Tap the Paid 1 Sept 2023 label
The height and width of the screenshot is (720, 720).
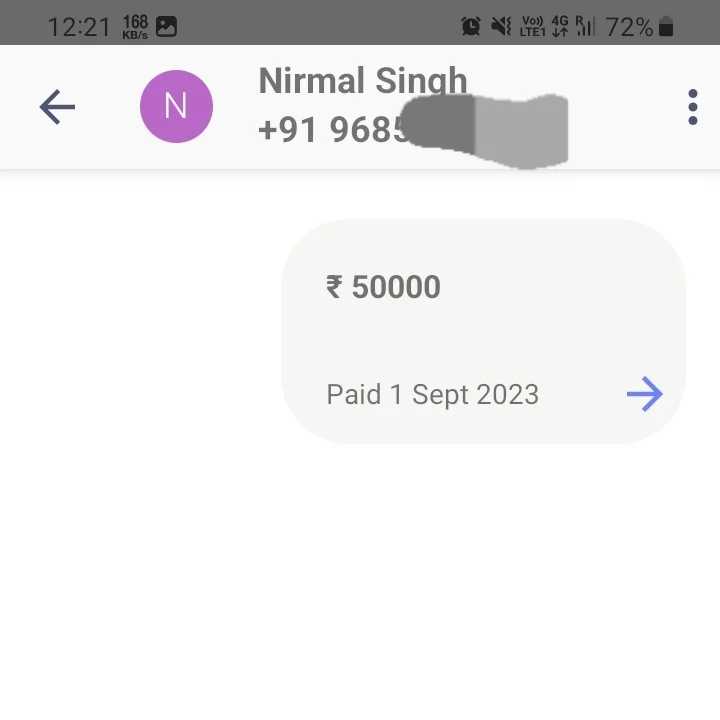point(433,394)
